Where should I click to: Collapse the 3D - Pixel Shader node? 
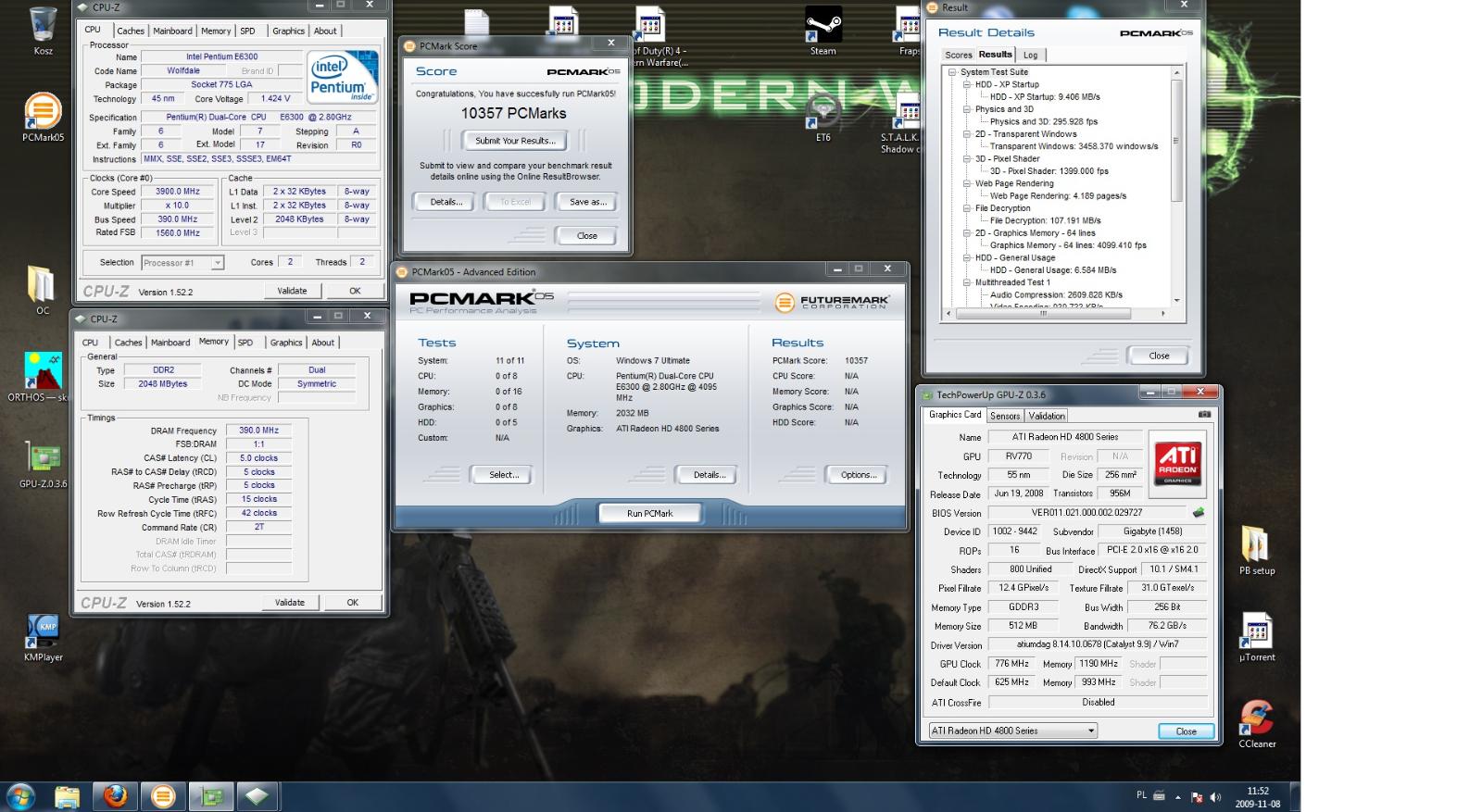click(x=967, y=159)
